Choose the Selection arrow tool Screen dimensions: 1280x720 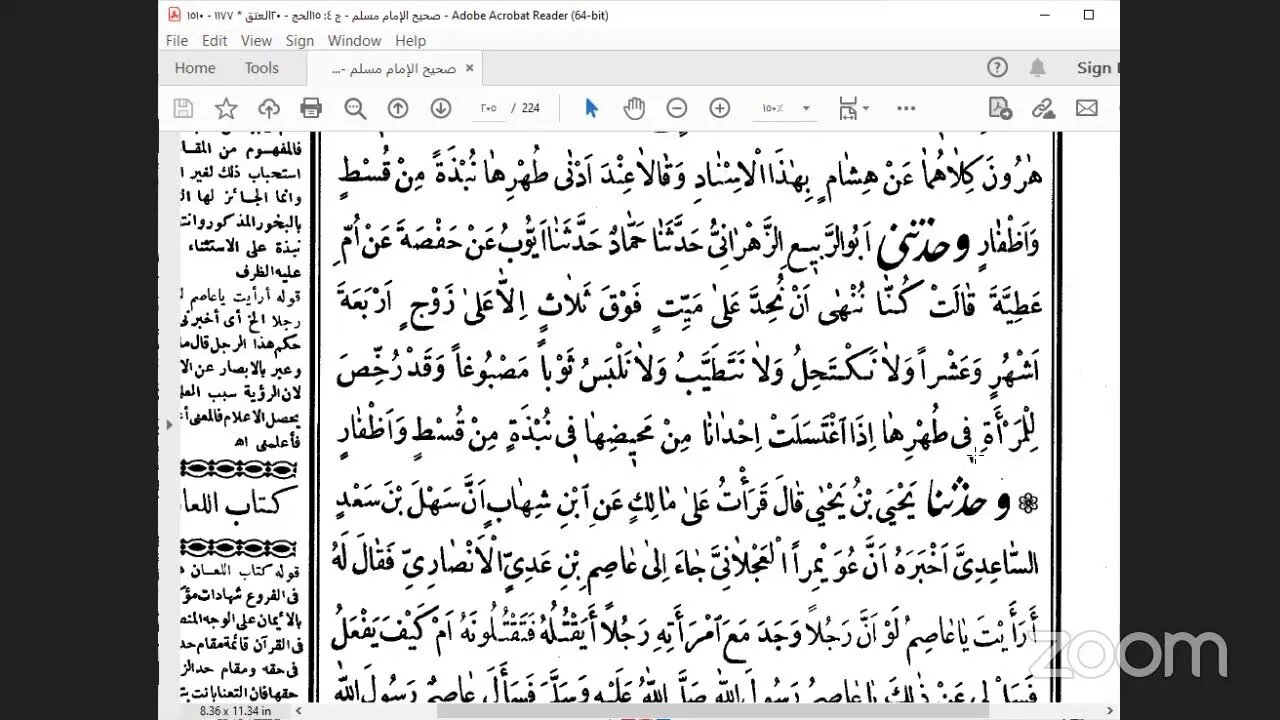point(591,108)
